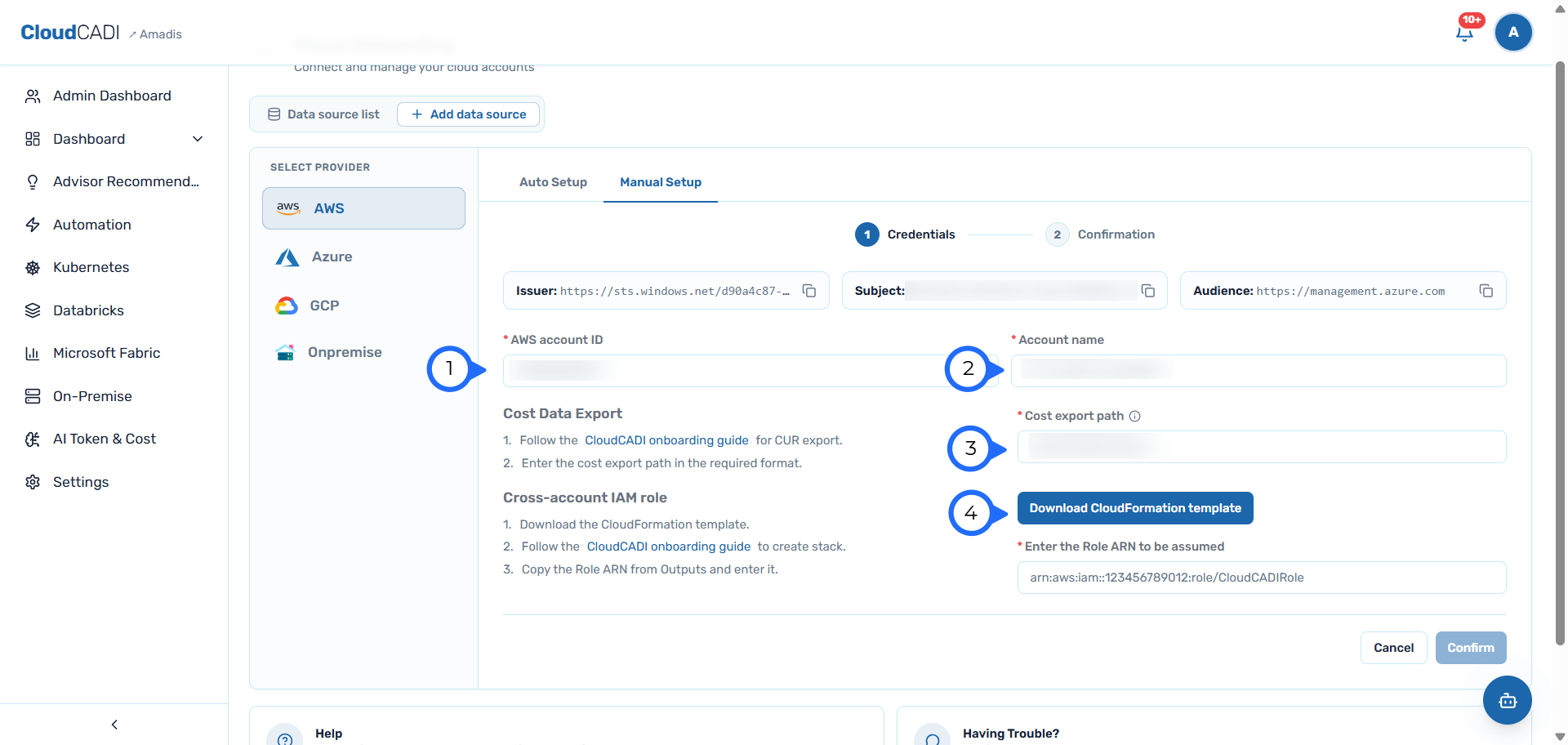Switch to Data source list
Image resolution: width=1568 pixels, height=745 pixels.
click(x=323, y=114)
